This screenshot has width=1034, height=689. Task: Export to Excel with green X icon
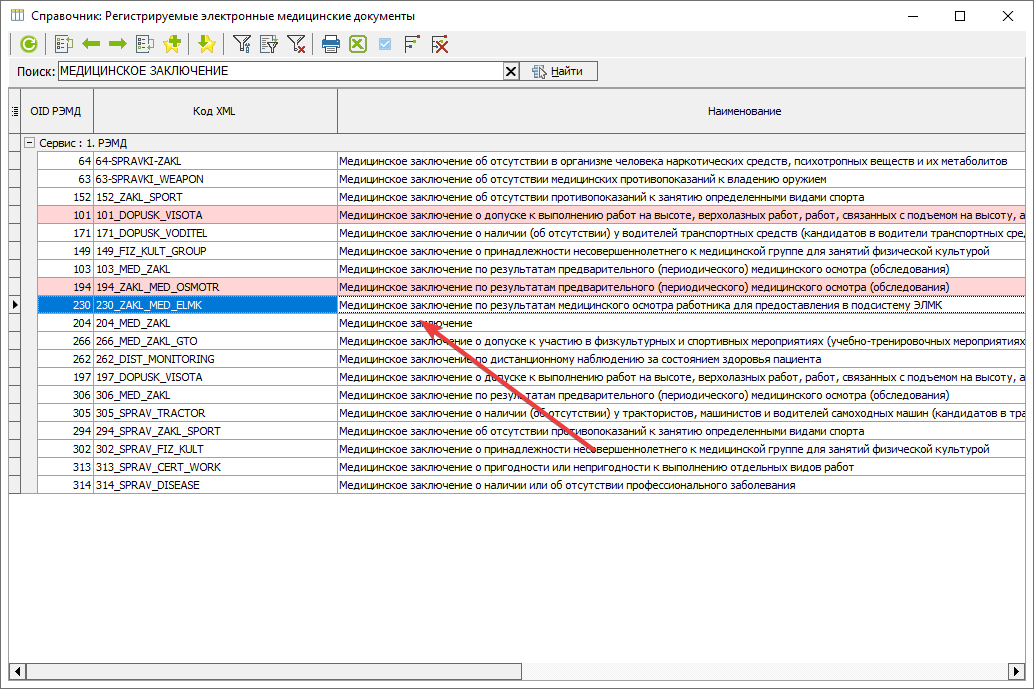click(358, 44)
